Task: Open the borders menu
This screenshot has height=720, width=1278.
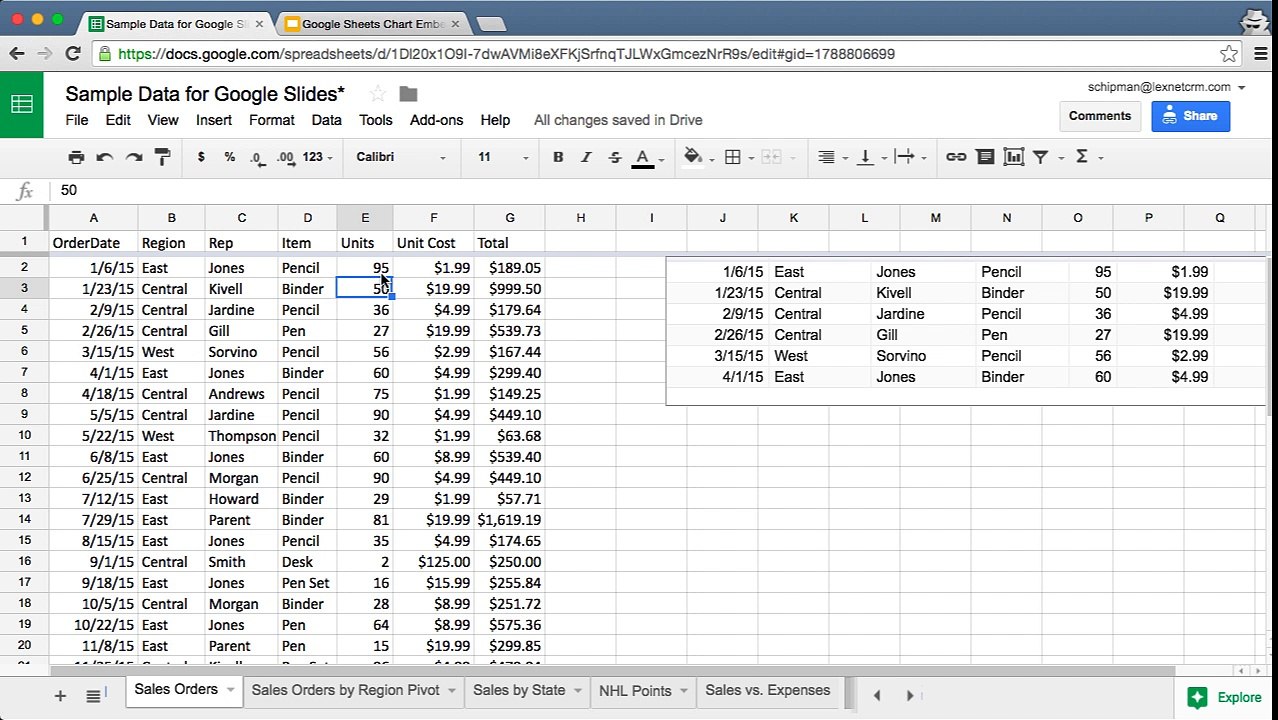Action: pos(733,157)
